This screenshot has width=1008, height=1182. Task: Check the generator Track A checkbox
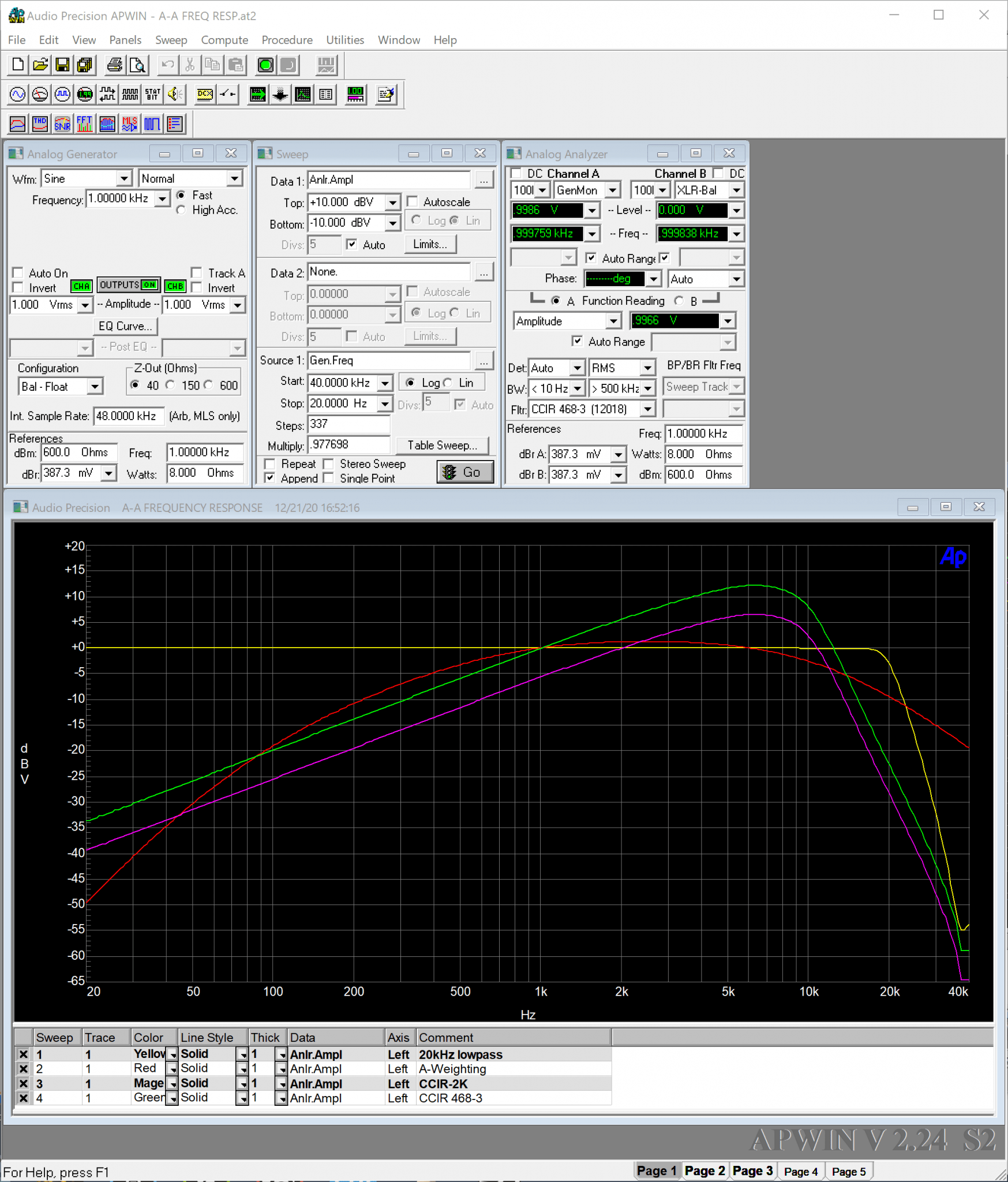197,273
